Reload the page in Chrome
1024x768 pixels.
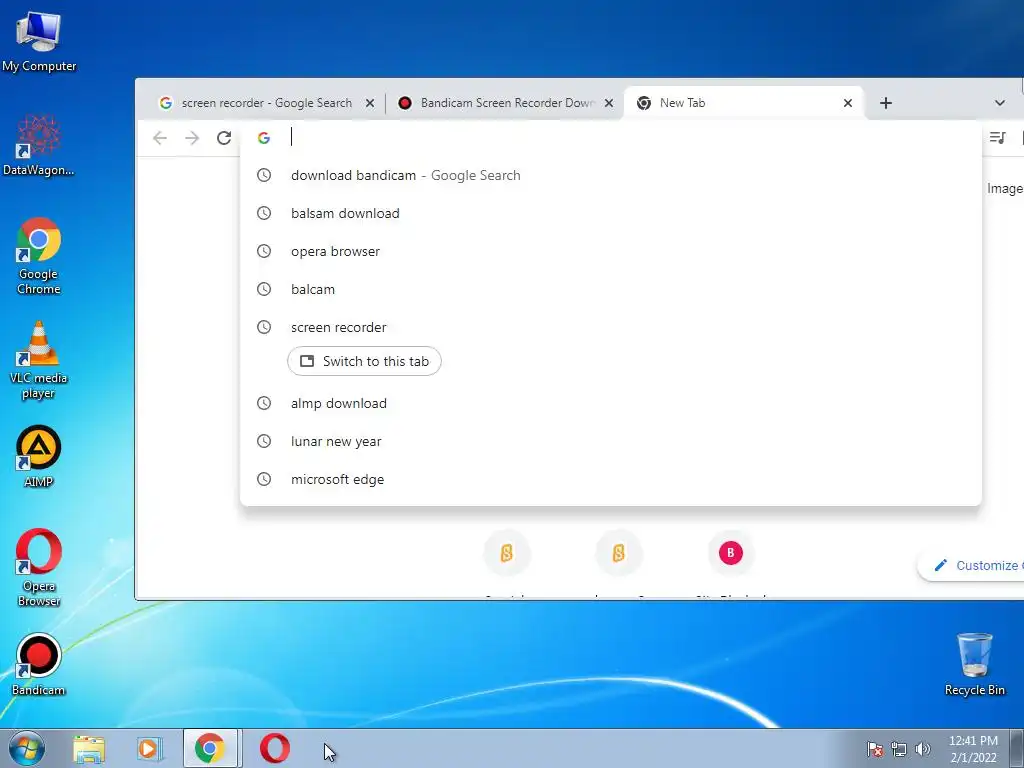tap(224, 138)
